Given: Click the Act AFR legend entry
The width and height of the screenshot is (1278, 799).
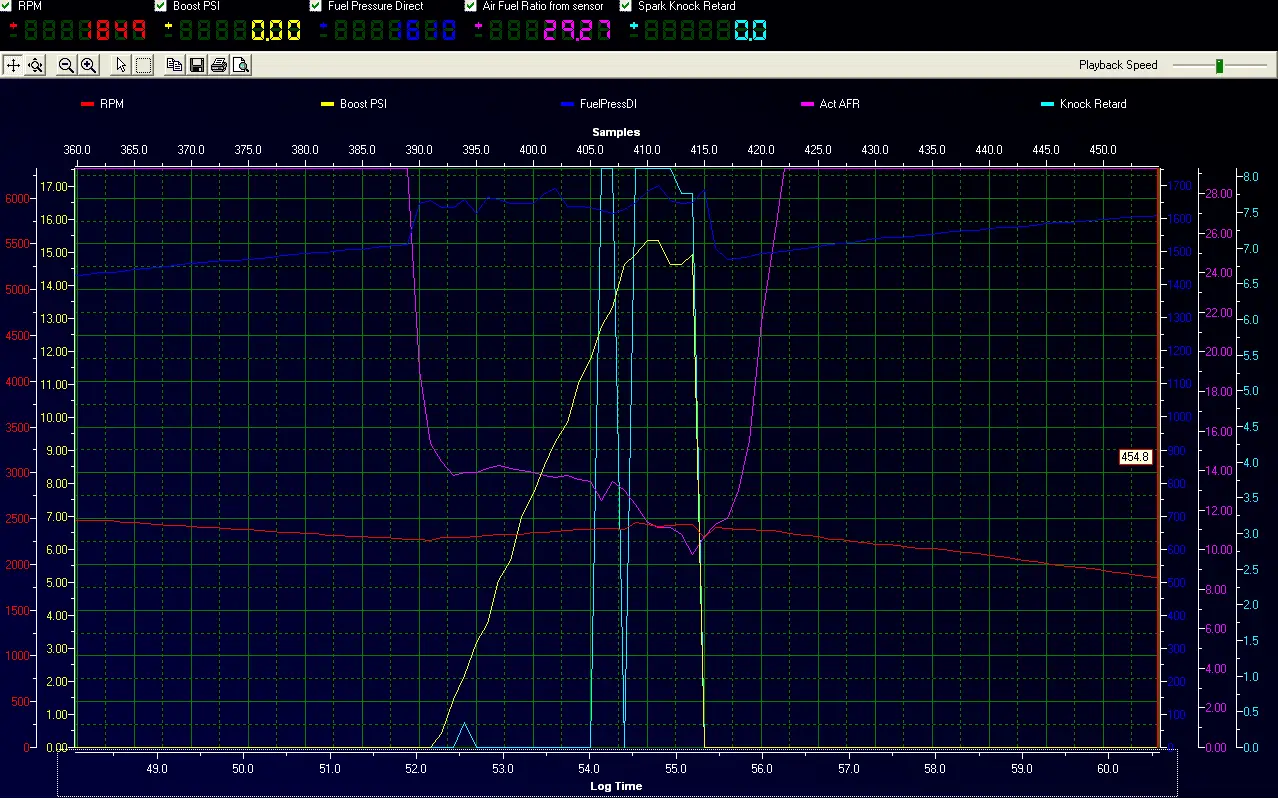Looking at the screenshot, I should 839,104.
